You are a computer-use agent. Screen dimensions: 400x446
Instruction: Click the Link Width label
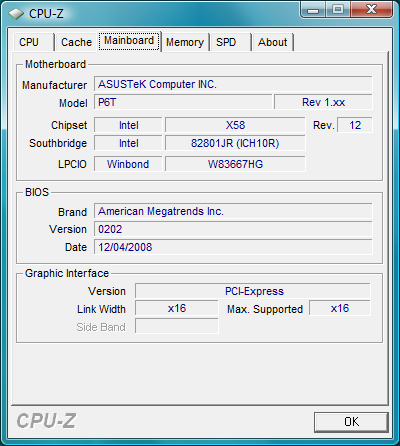click(101, 309)
